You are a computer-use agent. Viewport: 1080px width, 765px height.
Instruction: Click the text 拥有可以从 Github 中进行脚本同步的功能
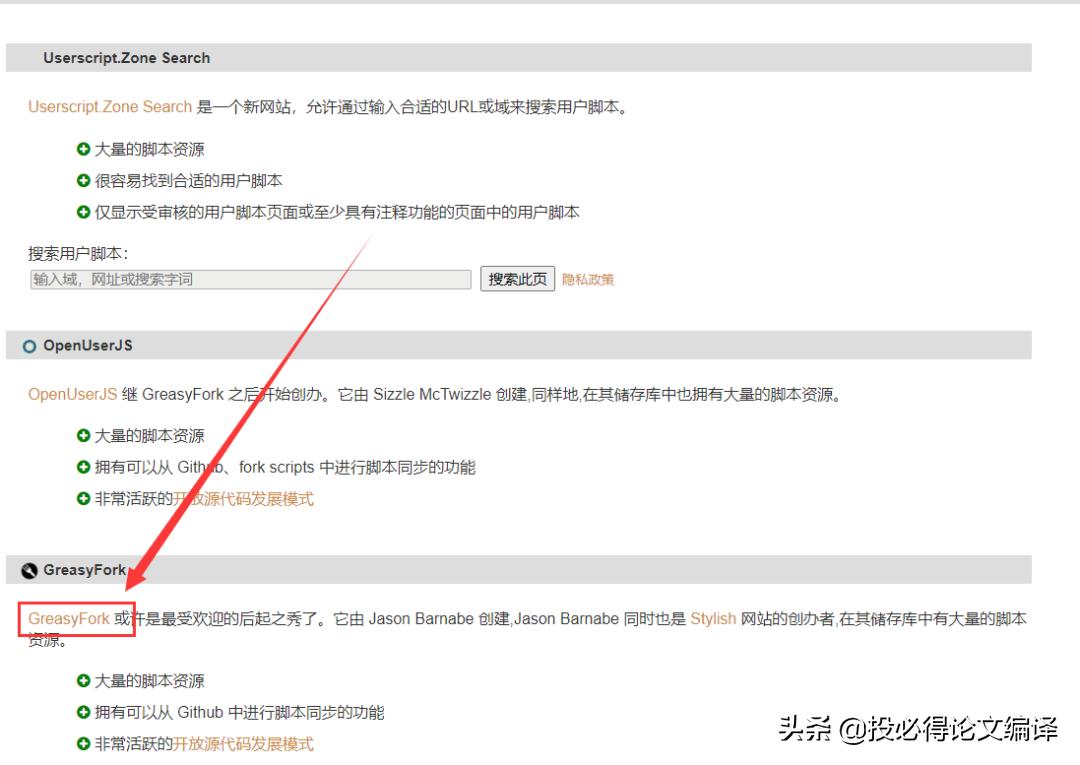pos(239,712)
